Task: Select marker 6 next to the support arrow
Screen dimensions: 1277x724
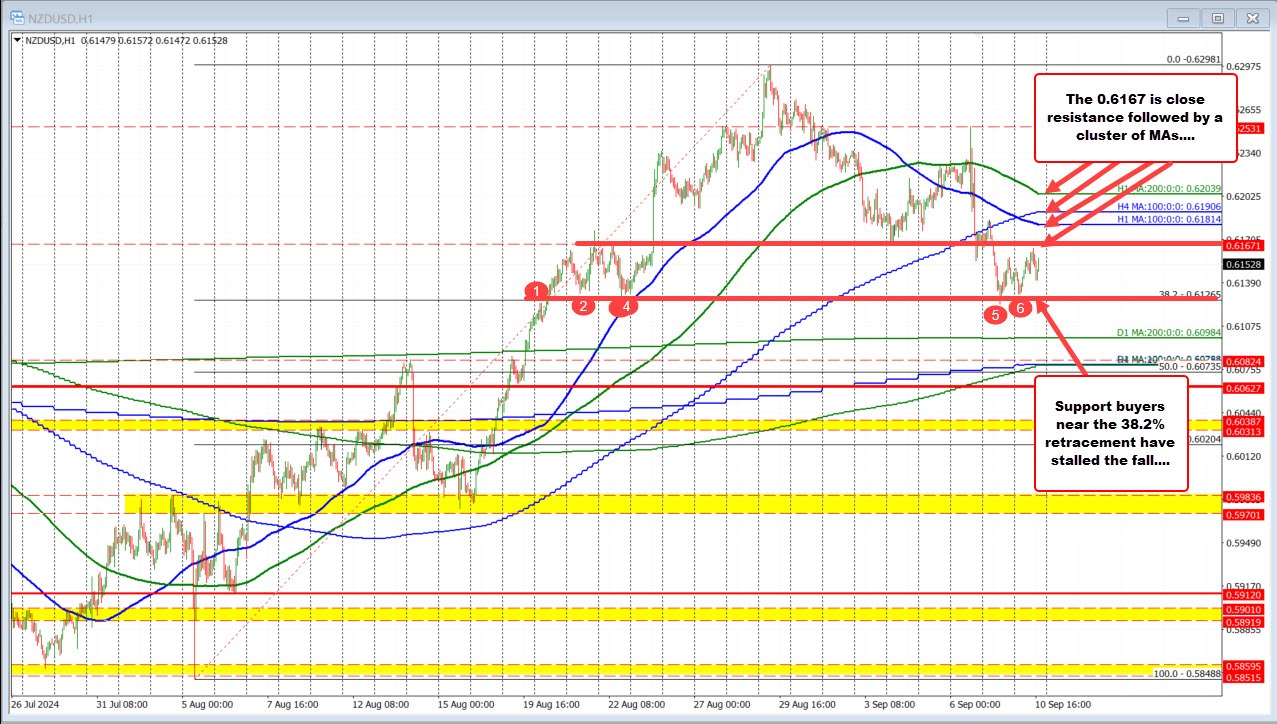Action: point(1019,309)
